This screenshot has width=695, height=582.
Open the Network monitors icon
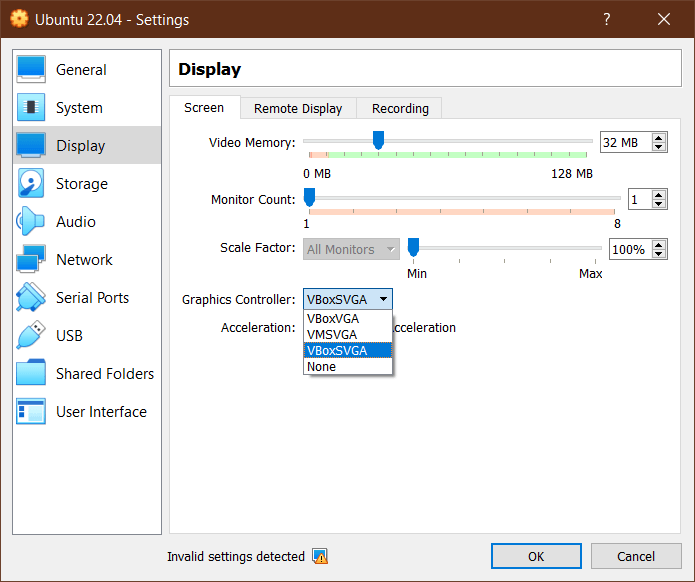[31, 259]
